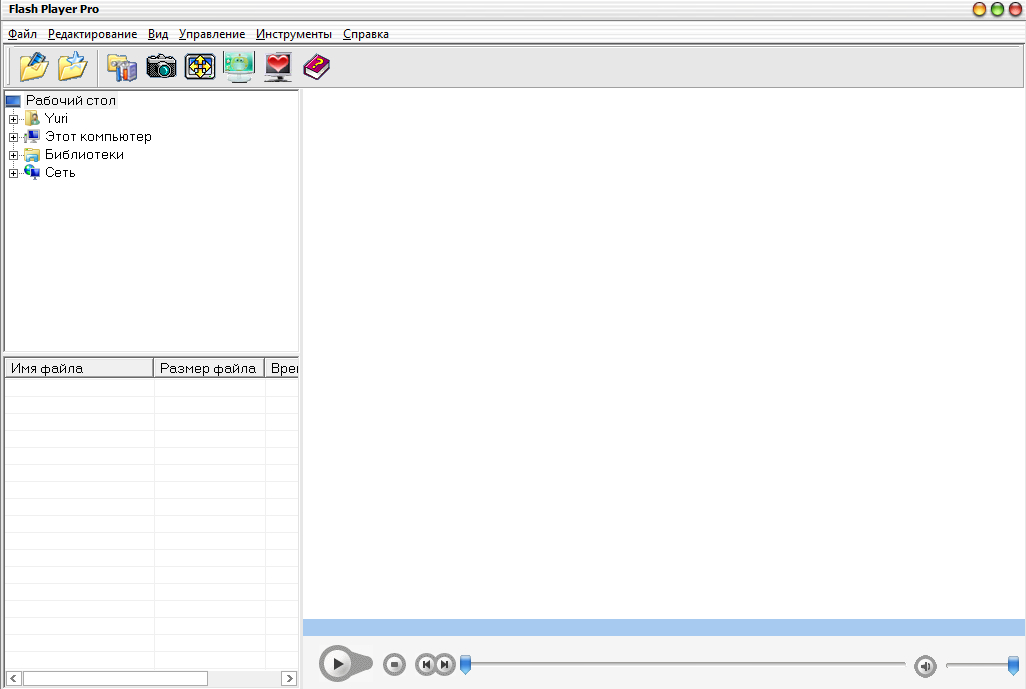The width and height of the screenshot is (1026, 689).
Task: Open help with the question-mark book icon
Action: 317,67
